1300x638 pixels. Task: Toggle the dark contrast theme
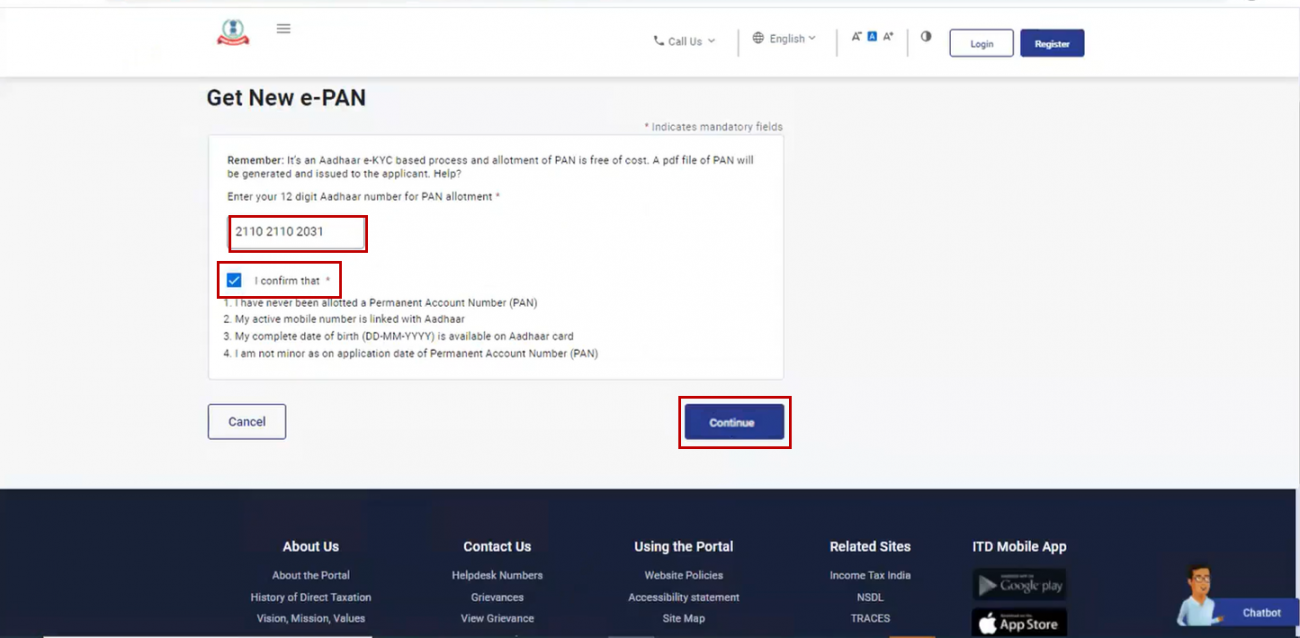925,35
